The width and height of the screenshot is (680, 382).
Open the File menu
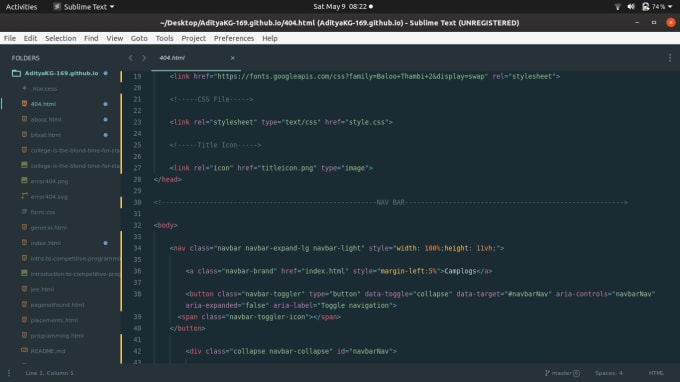(10, 38)
